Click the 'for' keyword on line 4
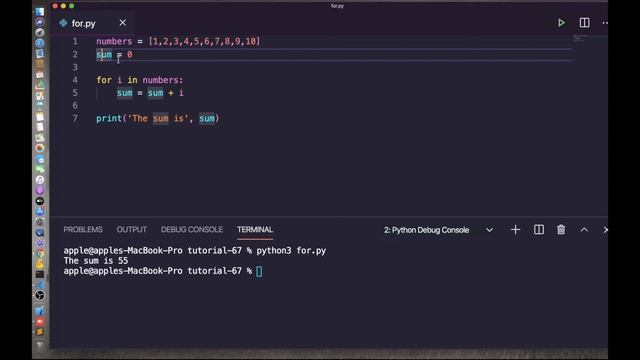Viewport: 640px width, 360px height. point(104,80)
